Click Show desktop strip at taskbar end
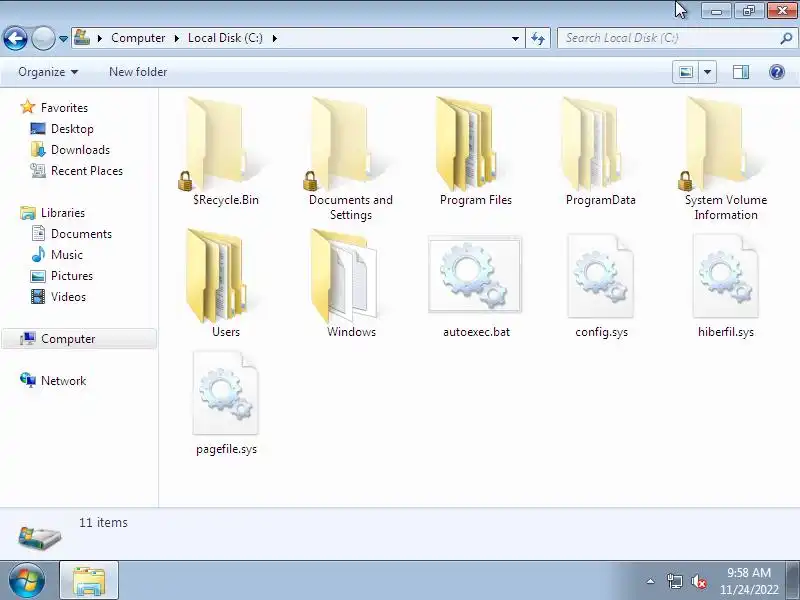The width and height of the screenshot is (800, 600). [x=794, y=581]
